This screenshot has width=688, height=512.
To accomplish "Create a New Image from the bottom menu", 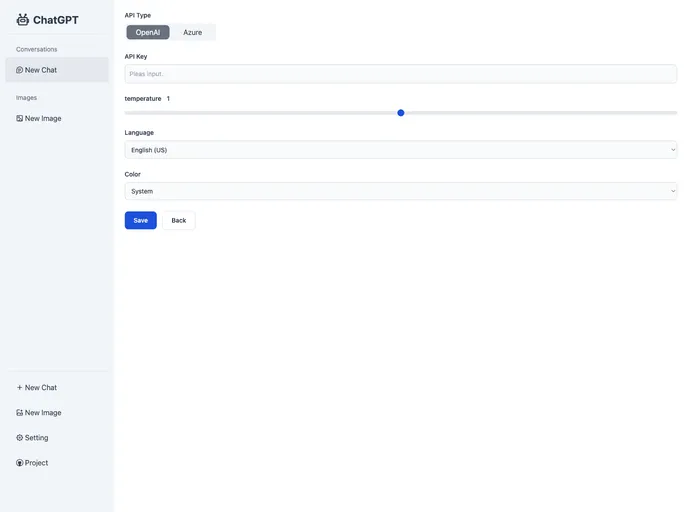I will pyautogui.click(x=57, y=412).
